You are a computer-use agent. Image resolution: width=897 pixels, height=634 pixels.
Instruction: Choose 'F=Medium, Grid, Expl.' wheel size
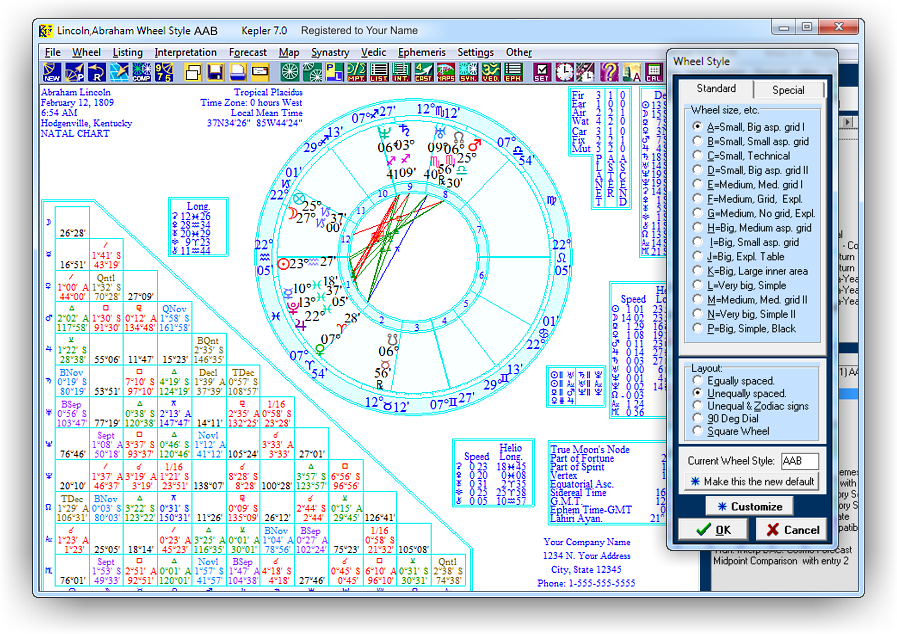point(747,199)
